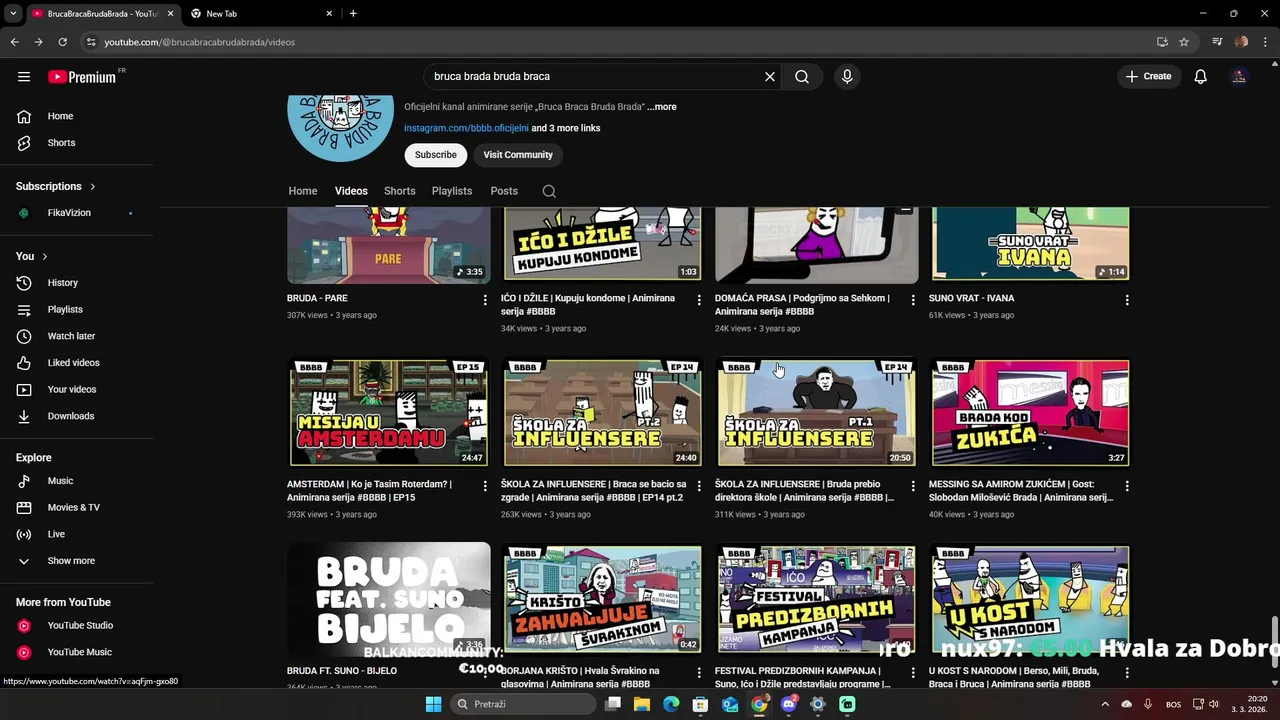Start voice search with the microphone
This screenshot has width=1280, height=720.
tap(847, 76)
